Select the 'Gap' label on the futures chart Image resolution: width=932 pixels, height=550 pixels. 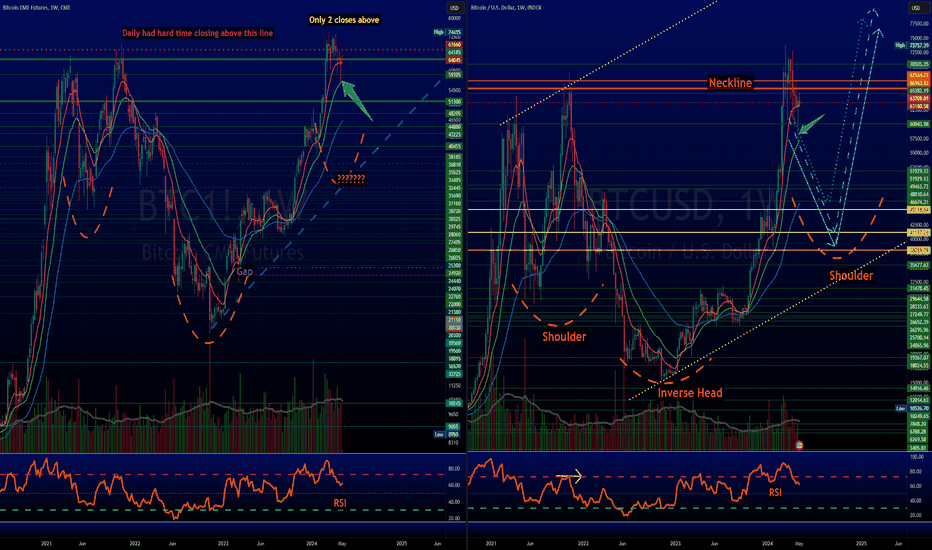pos(244,271)
